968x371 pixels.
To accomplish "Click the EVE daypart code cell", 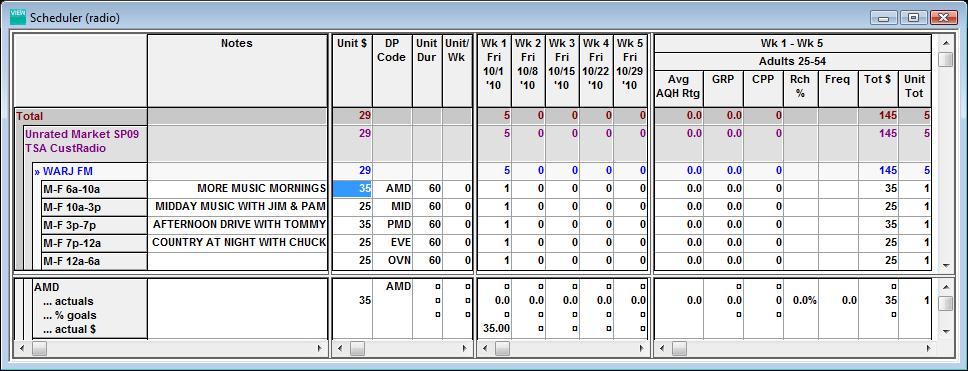I will [x=392, y=243].
